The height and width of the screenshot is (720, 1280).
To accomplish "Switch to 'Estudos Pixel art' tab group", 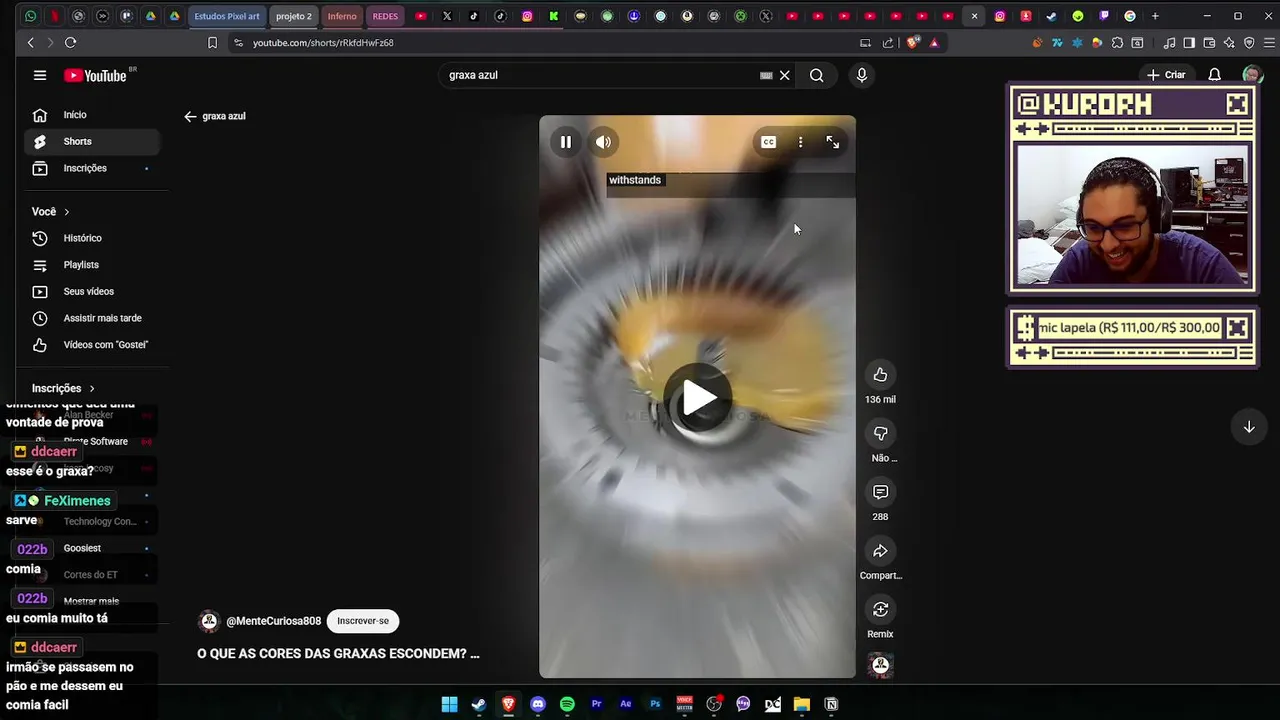I will click(226, 16).
